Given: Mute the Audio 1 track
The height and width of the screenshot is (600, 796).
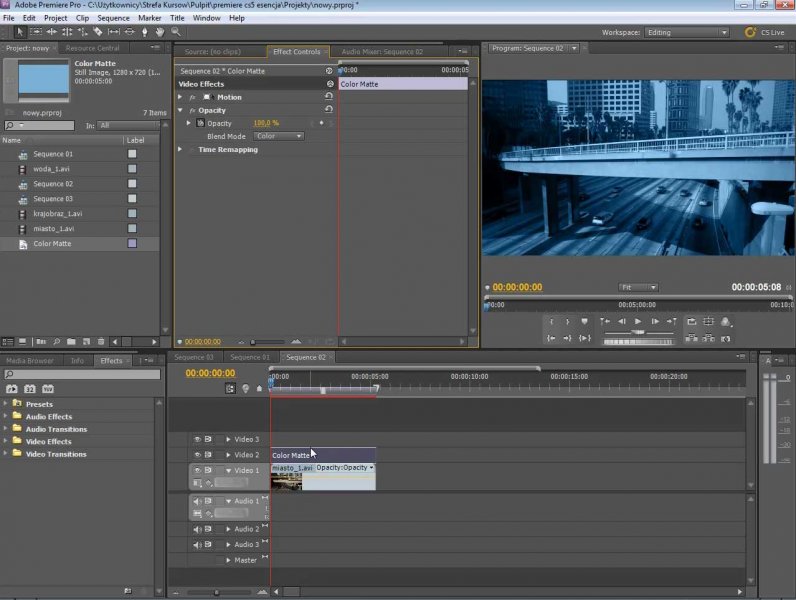Looking at the screenshot, I should 197,501.
